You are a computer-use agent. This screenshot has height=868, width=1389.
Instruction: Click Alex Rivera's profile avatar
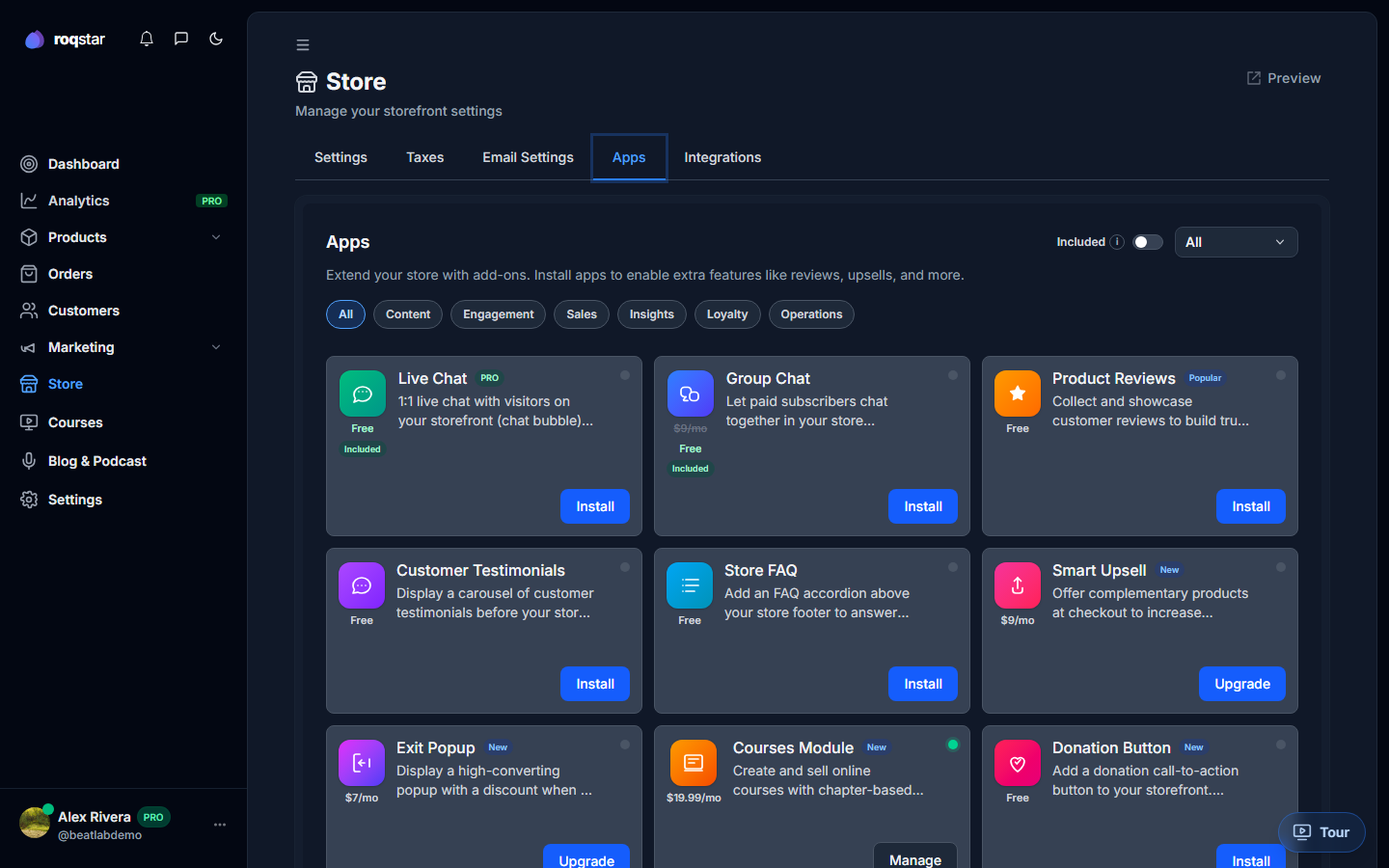[x=35, y=823]
